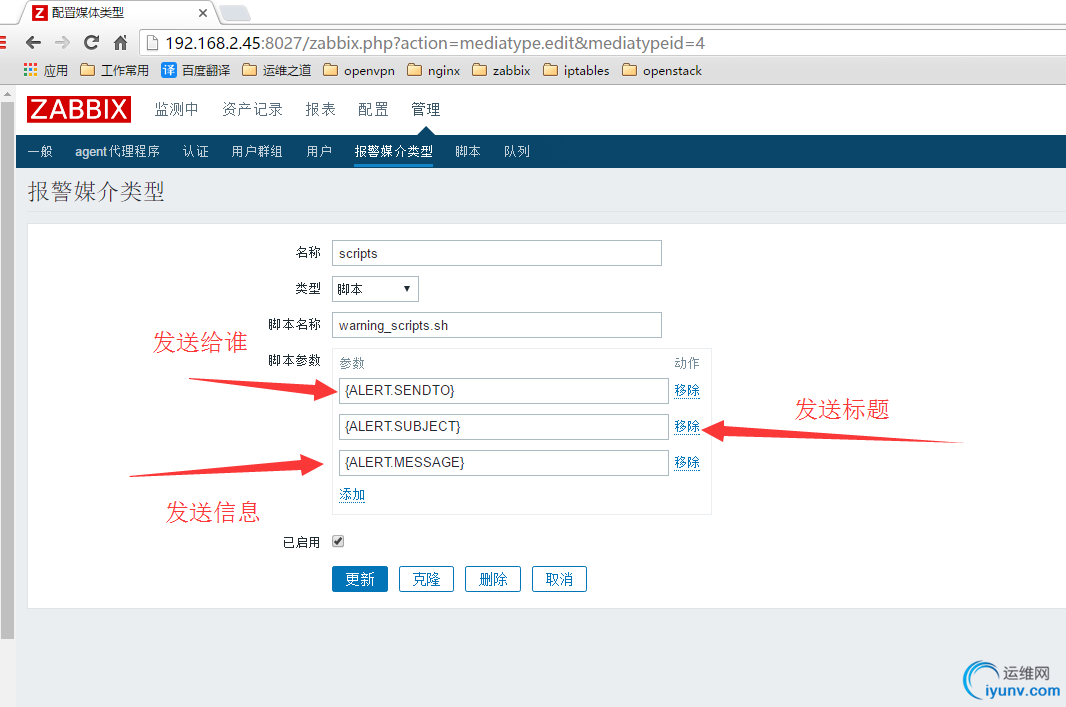Viewport: 1066px width, 707px height.
Task: Click the {ALERT.SENDTO} parameter field
Action: (x=503, y=391)
